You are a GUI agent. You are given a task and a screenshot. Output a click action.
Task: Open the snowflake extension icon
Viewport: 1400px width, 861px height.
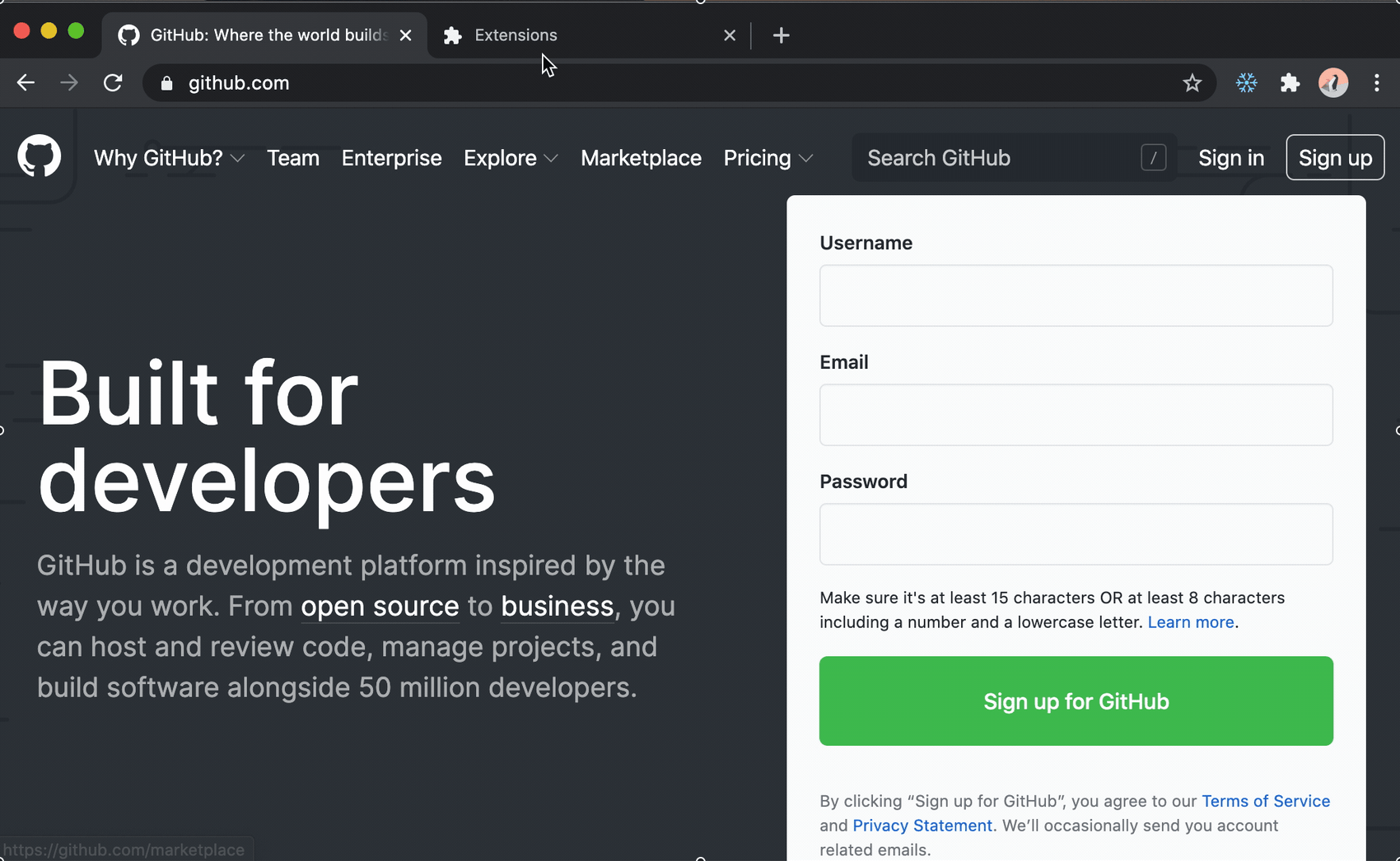[x=1247, y=82]
